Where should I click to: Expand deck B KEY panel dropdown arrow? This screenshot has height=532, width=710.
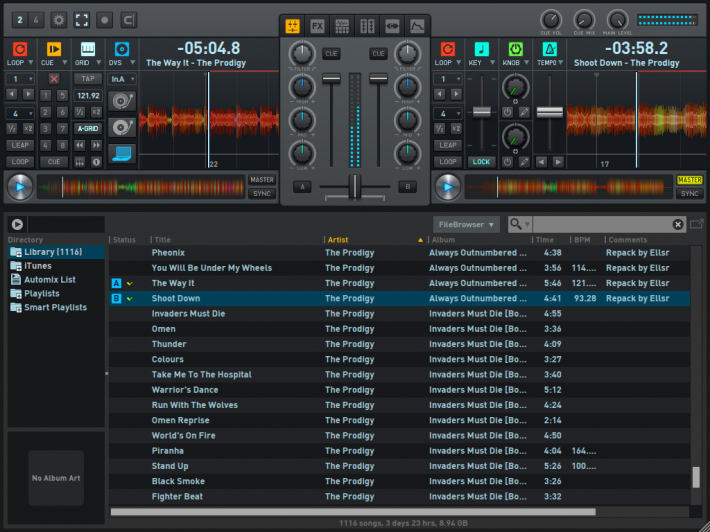click(x=493, y=62)
